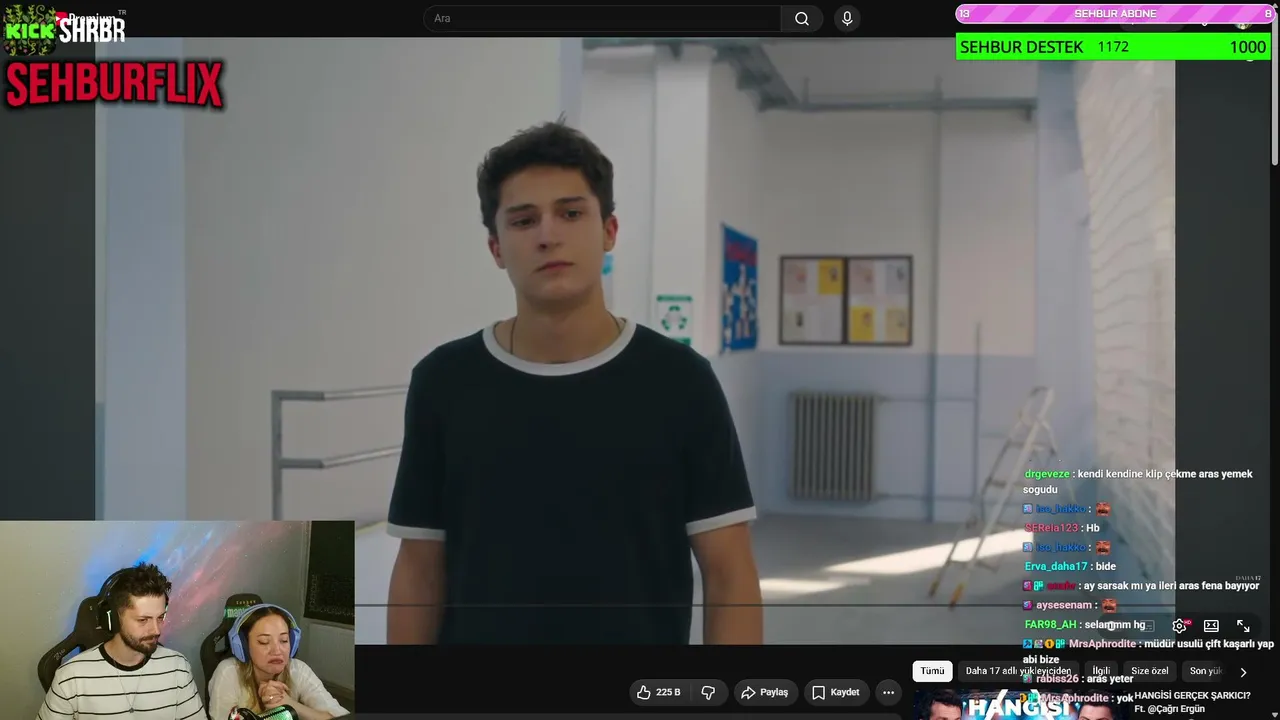
Task: Click the 'SEHBUR ABONE' goal bar
Action: click(1115, 14)
